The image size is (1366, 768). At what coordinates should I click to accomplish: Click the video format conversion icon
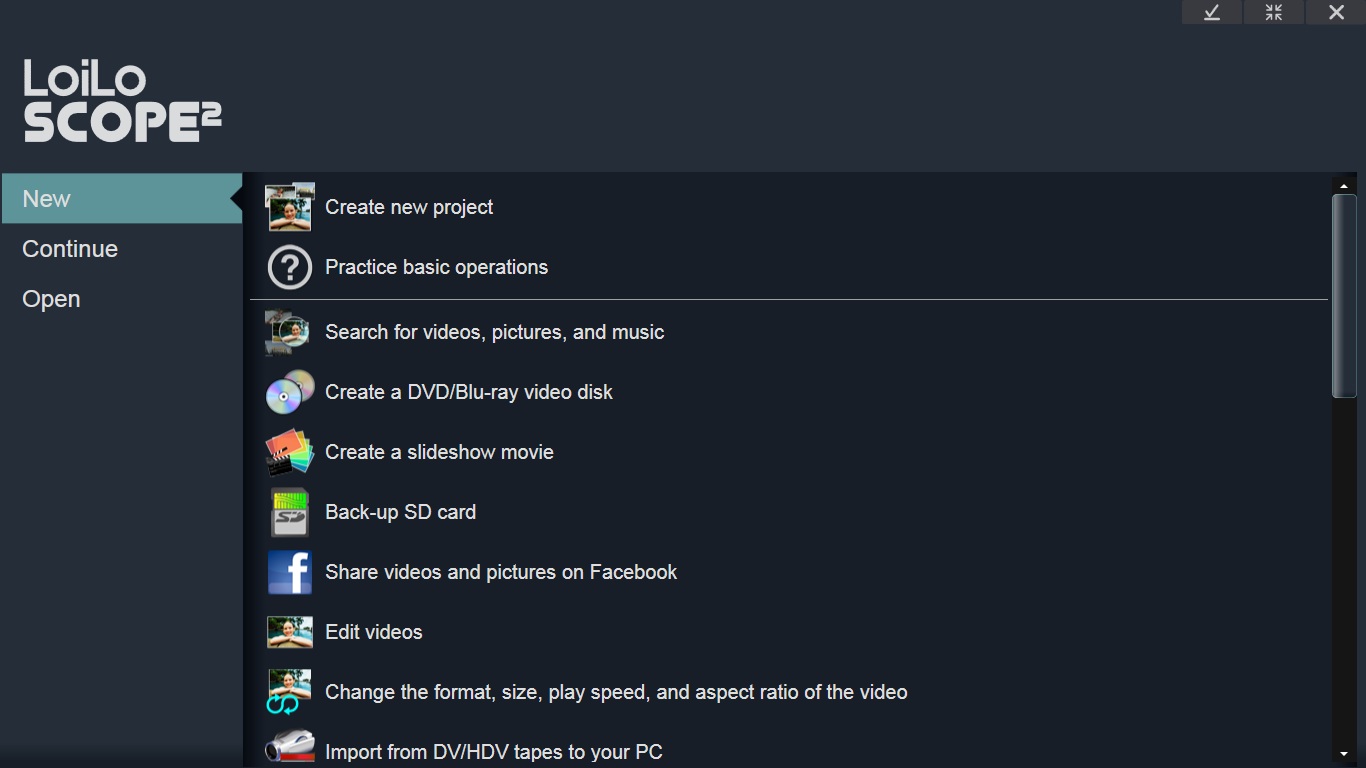tap(290, 692)
